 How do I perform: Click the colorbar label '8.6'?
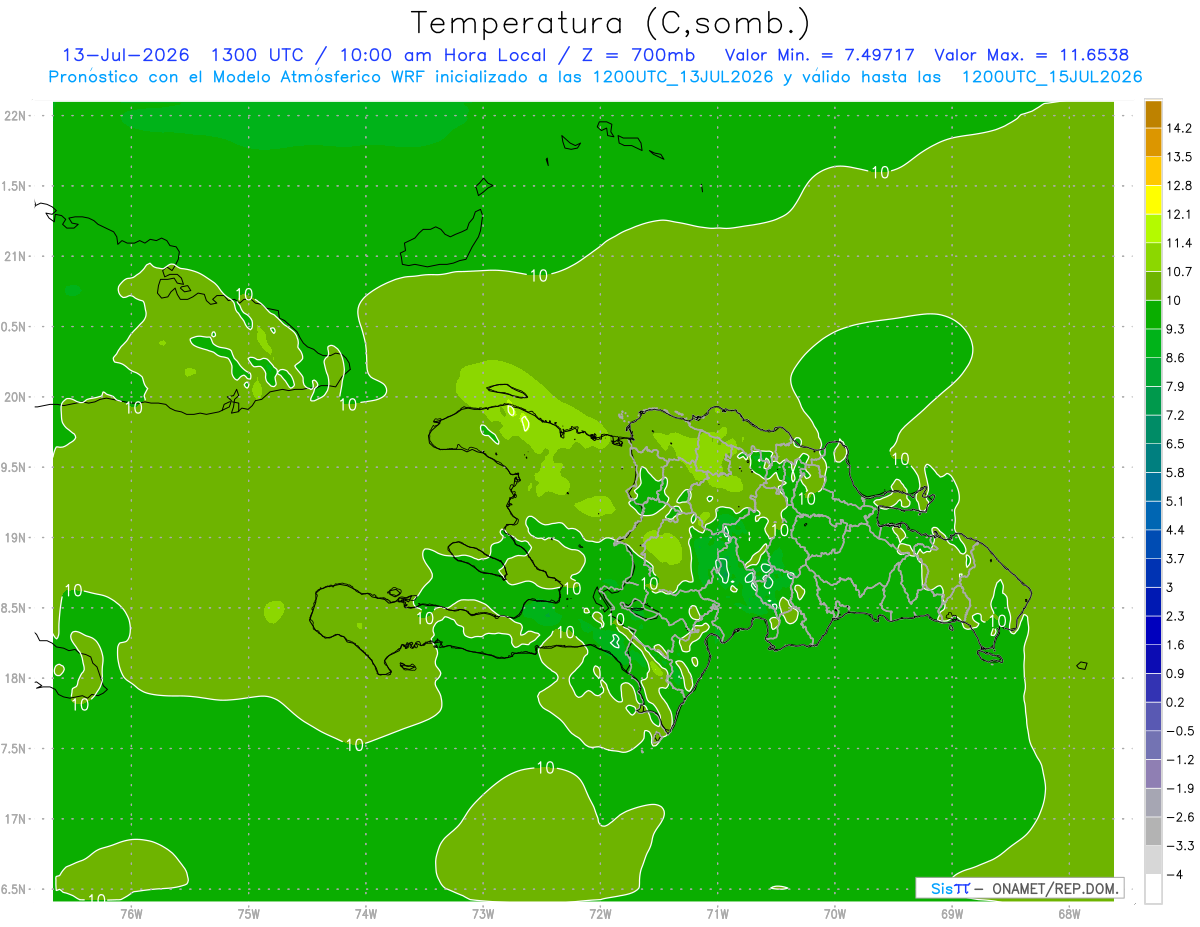[1176, 357]
